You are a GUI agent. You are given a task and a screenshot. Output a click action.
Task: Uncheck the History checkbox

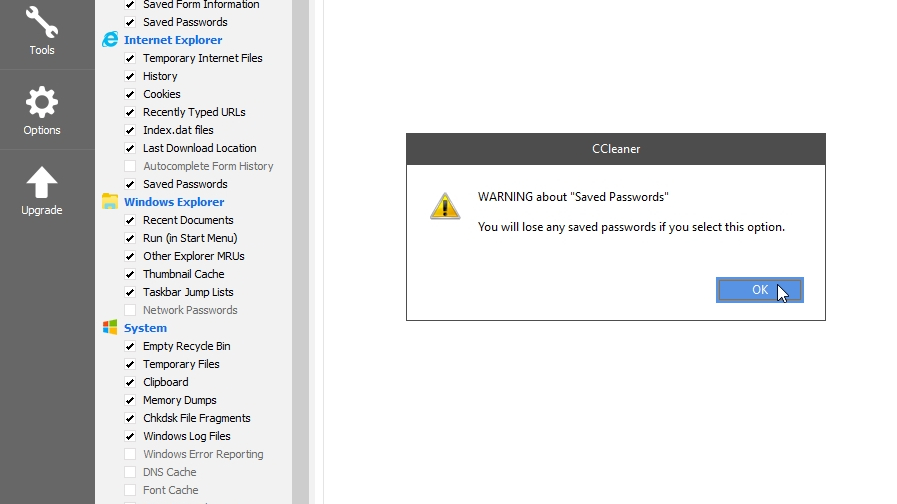click(130, 76)
